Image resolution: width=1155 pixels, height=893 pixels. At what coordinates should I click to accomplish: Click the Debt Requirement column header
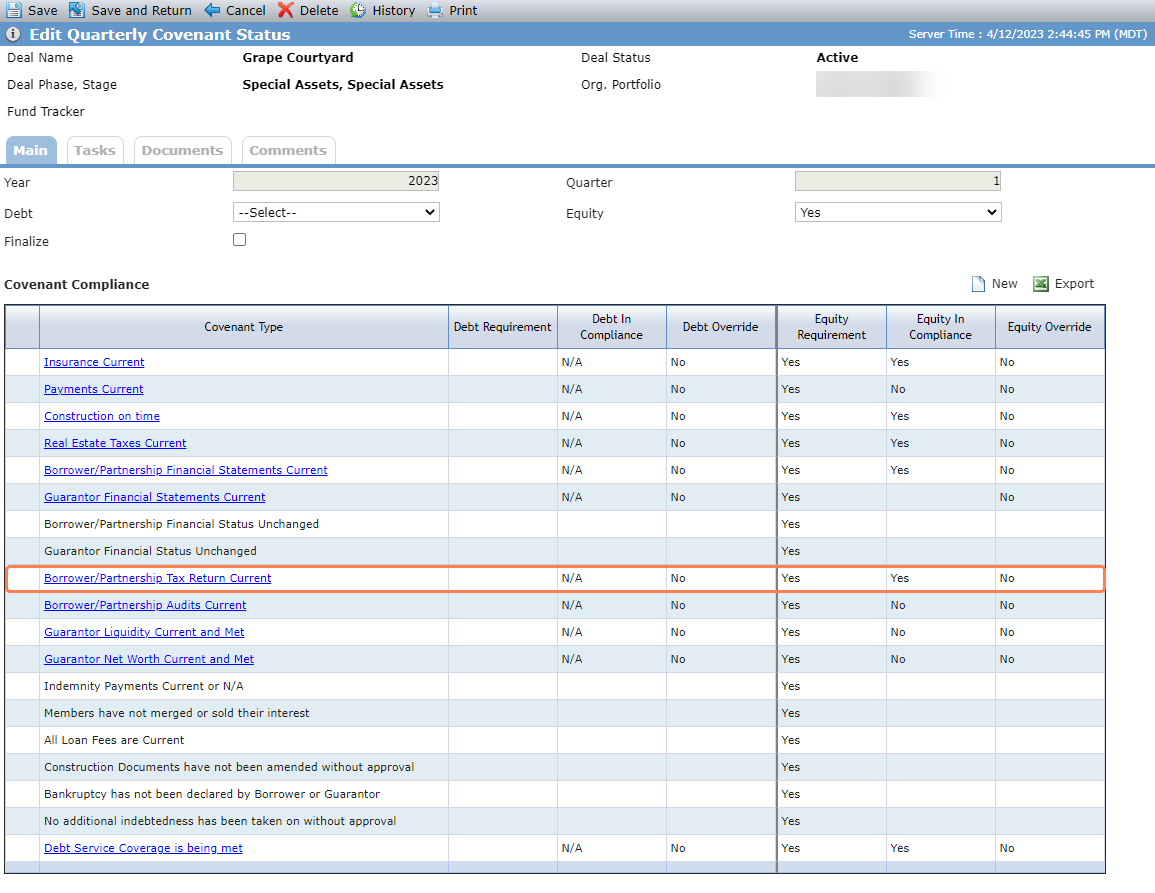click(502, 326)
